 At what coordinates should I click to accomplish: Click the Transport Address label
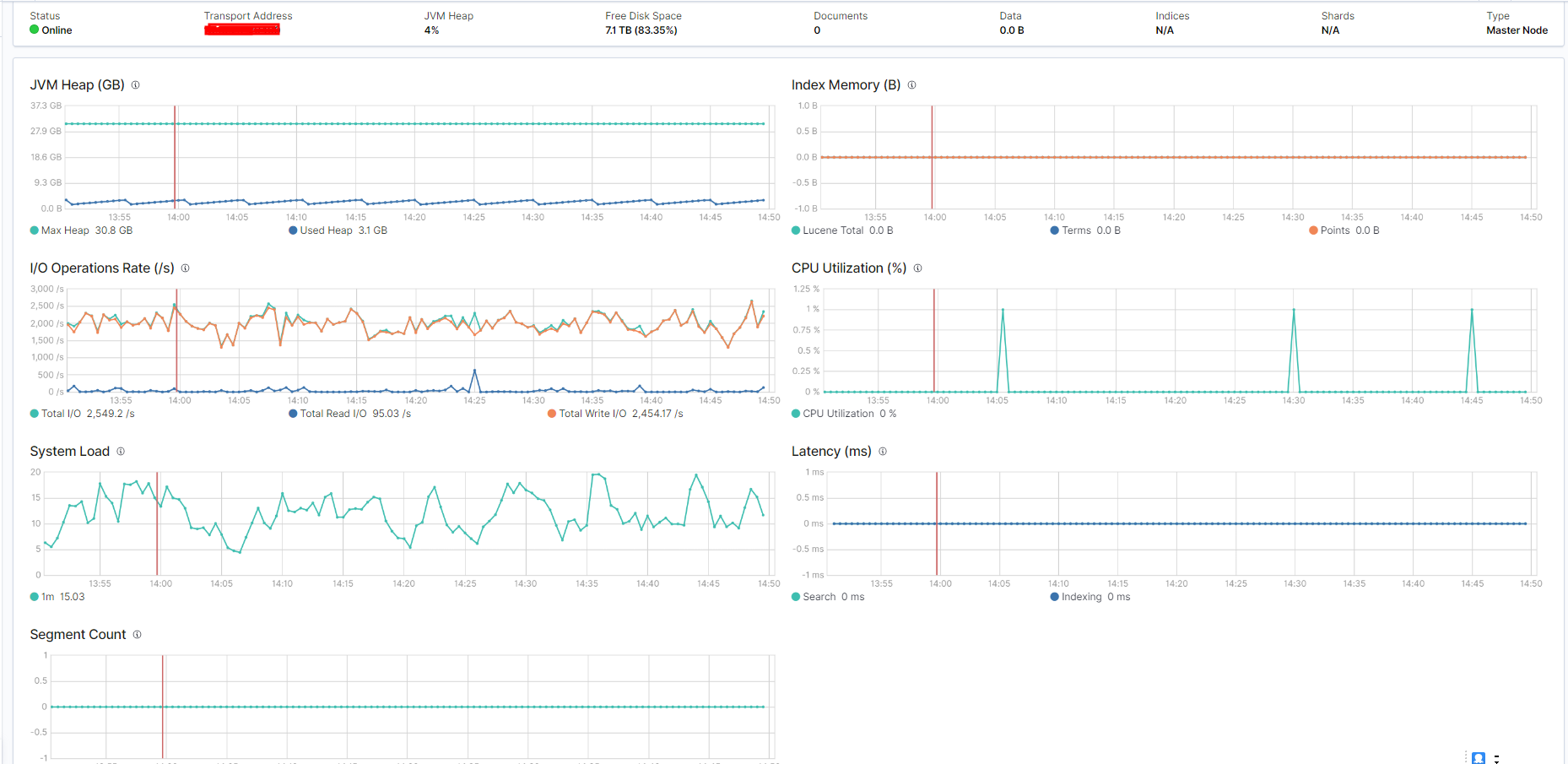point(248,16)
